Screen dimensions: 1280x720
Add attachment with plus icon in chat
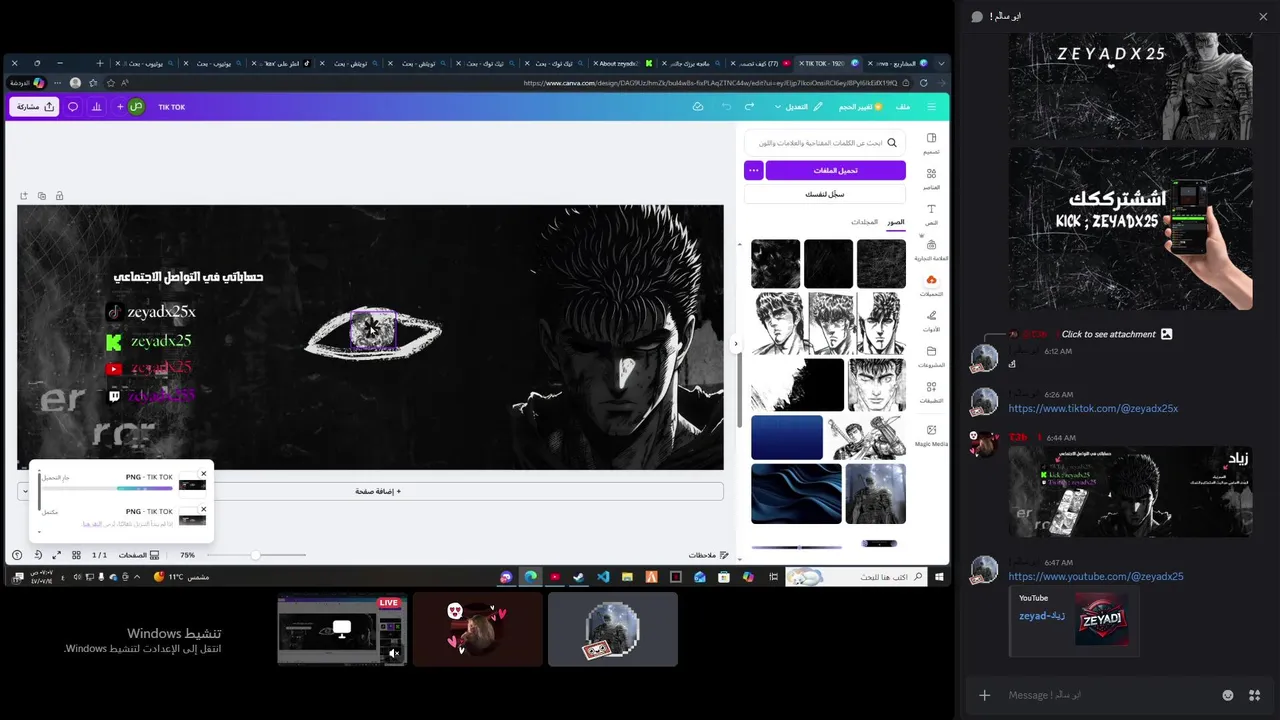point(985,695)
